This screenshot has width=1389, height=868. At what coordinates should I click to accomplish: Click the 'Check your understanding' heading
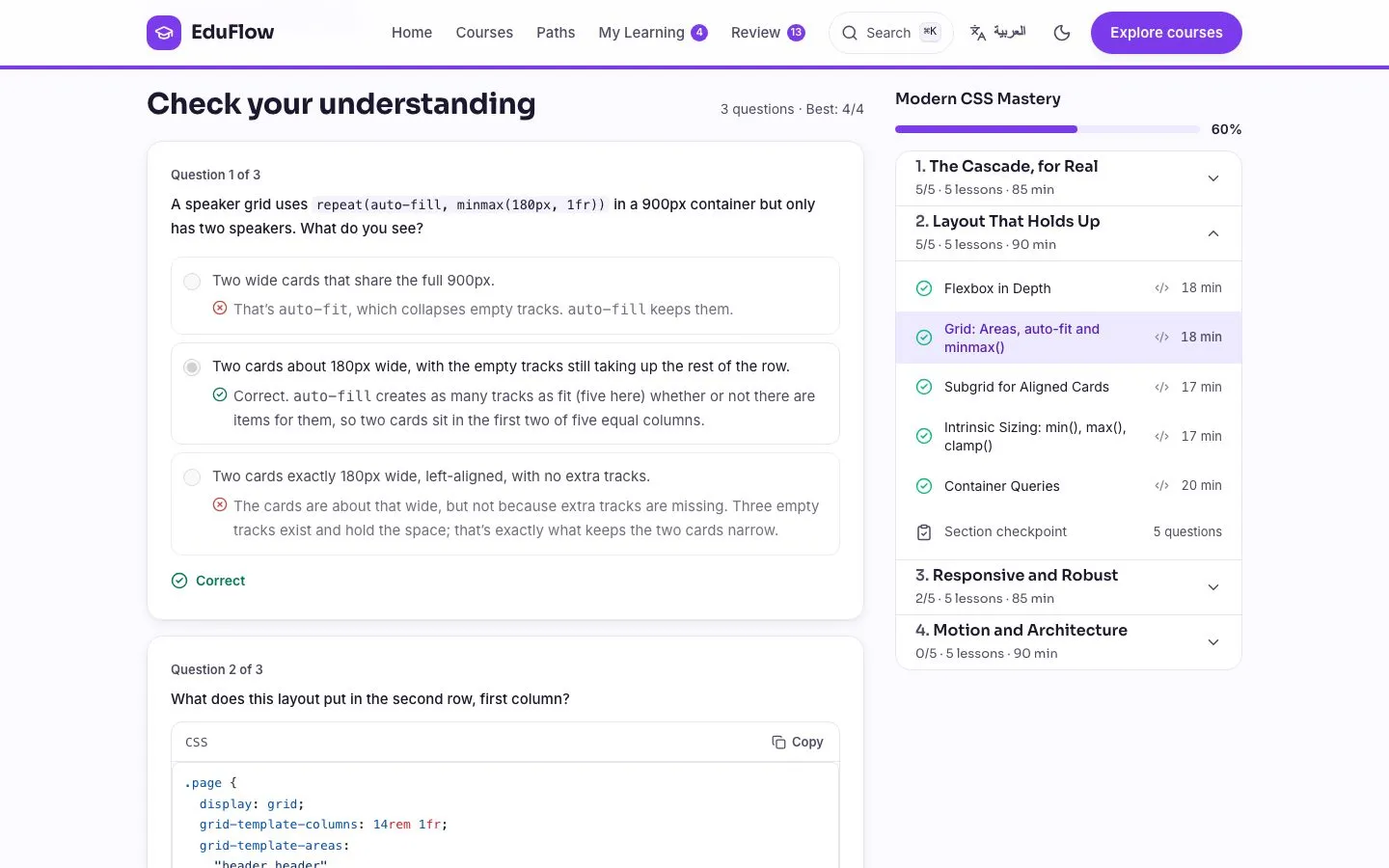coord(341,104)
